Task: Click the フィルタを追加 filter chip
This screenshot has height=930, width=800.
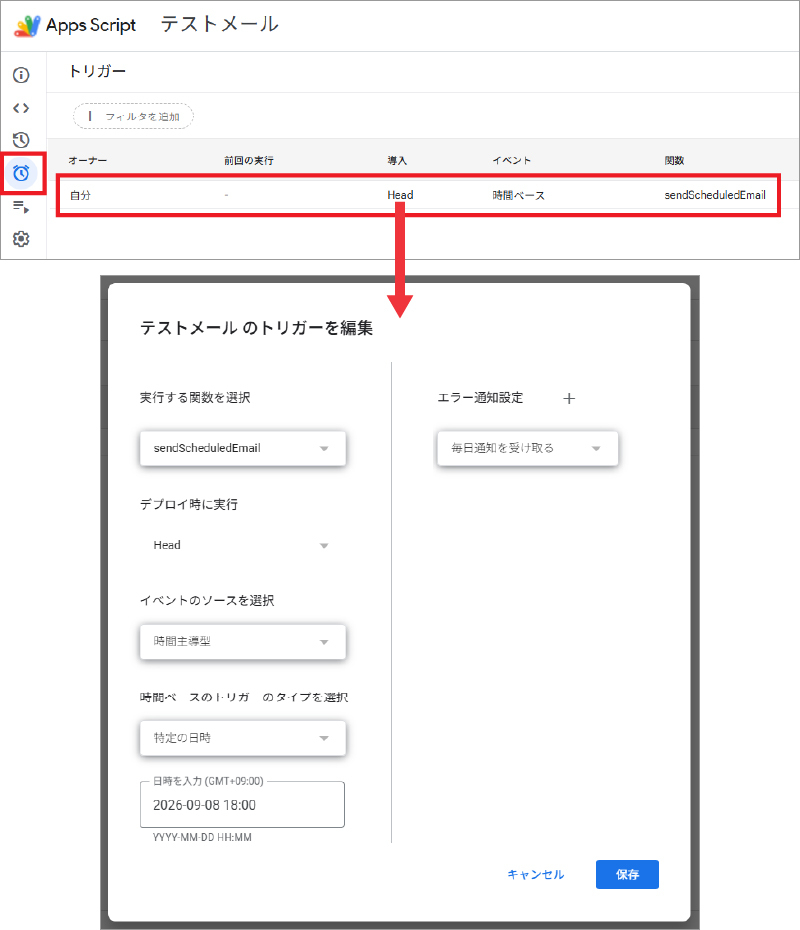Action: (x=133, y=116)
